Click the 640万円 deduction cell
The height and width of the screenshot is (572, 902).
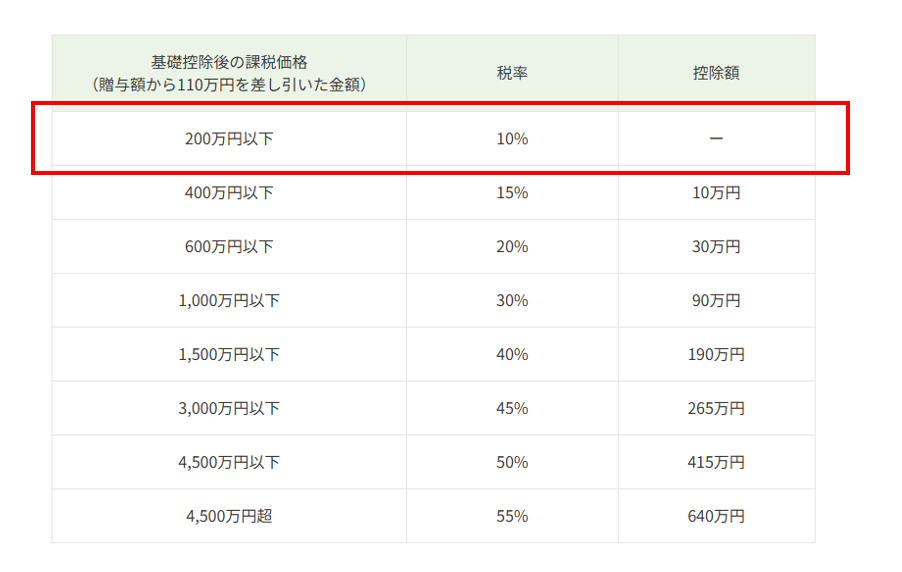coord(716,517)
